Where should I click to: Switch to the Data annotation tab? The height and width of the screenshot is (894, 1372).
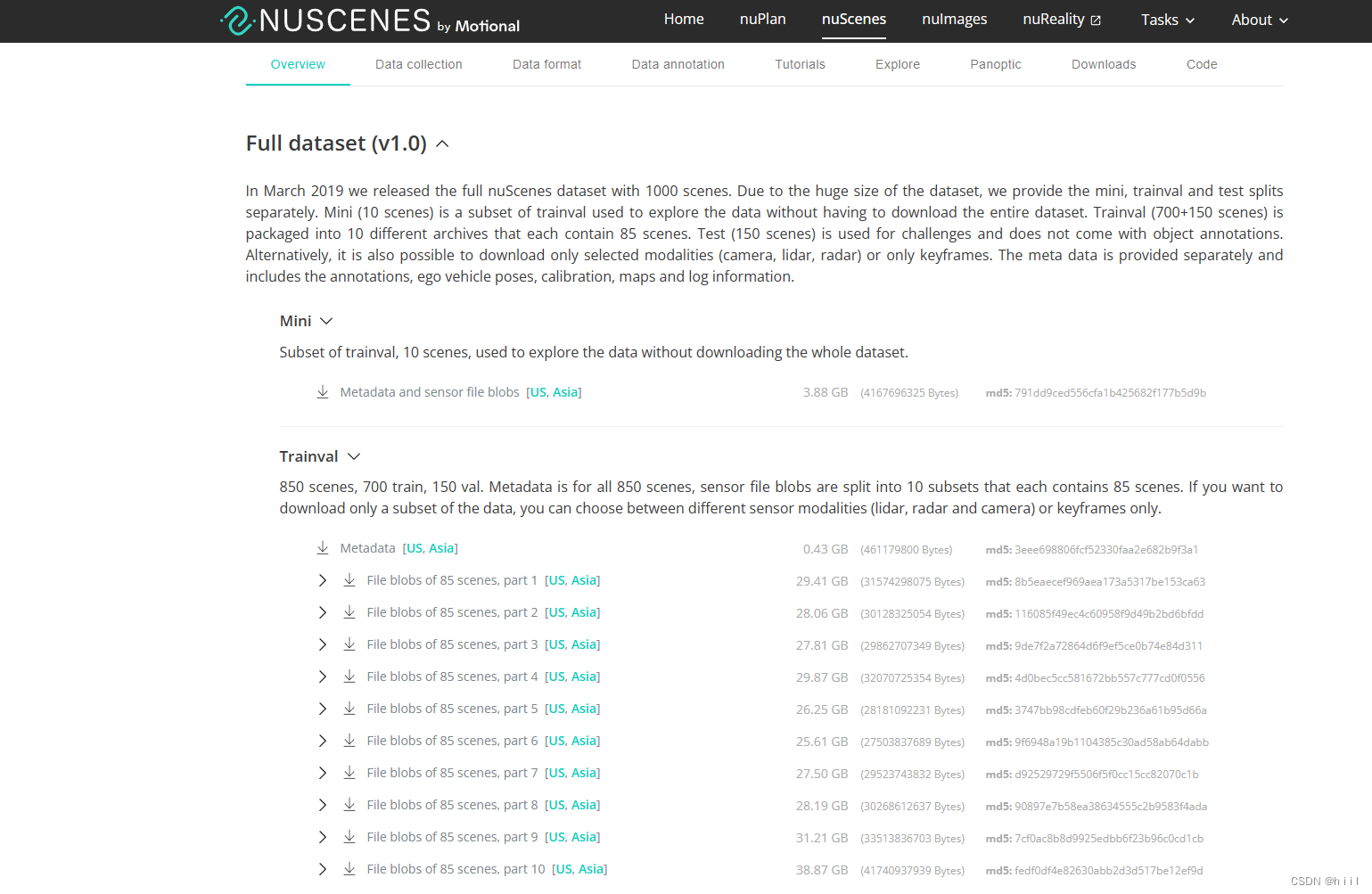coord(678,64)
